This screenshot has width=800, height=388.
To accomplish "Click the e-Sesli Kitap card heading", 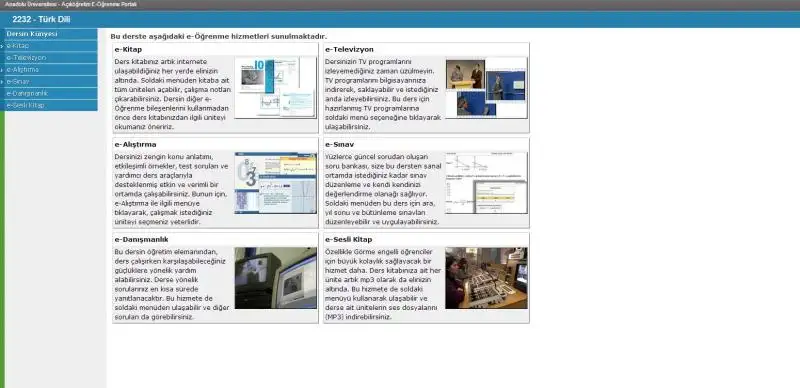I will click(x=348, y=239).
